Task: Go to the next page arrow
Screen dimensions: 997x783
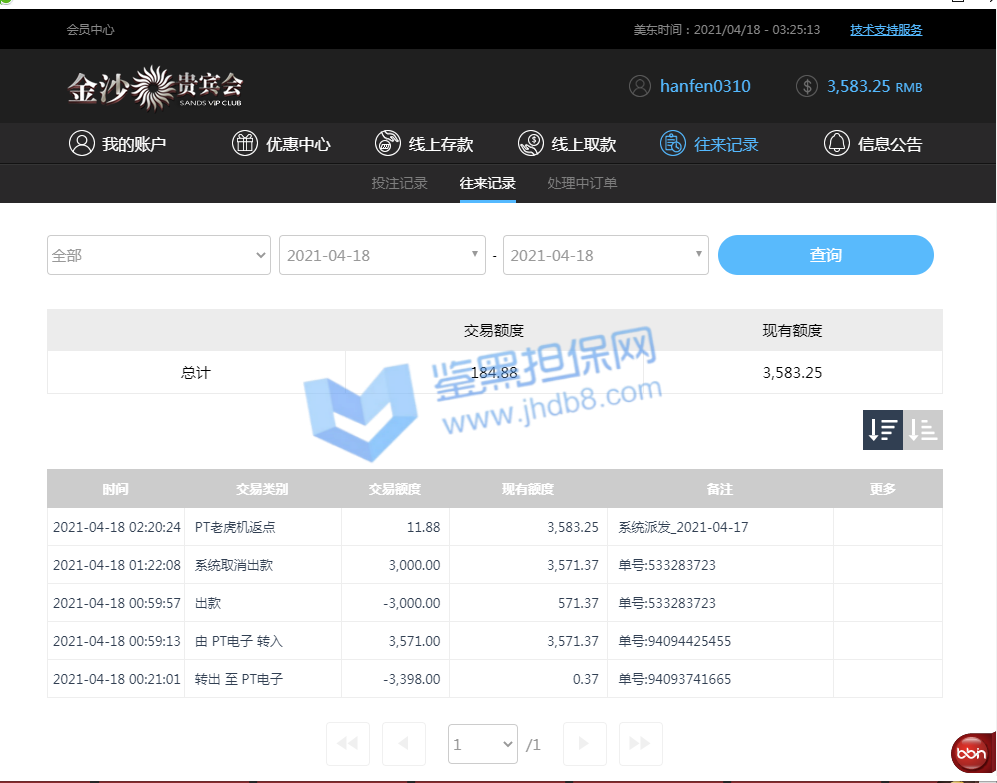Action: point(585,744)
